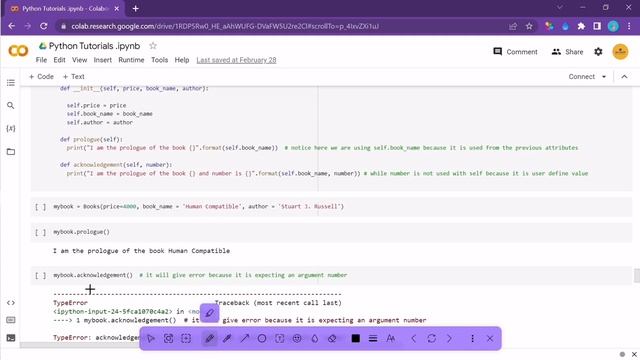
Task: Open the variables {x} panel
Action: pos(11,129)
